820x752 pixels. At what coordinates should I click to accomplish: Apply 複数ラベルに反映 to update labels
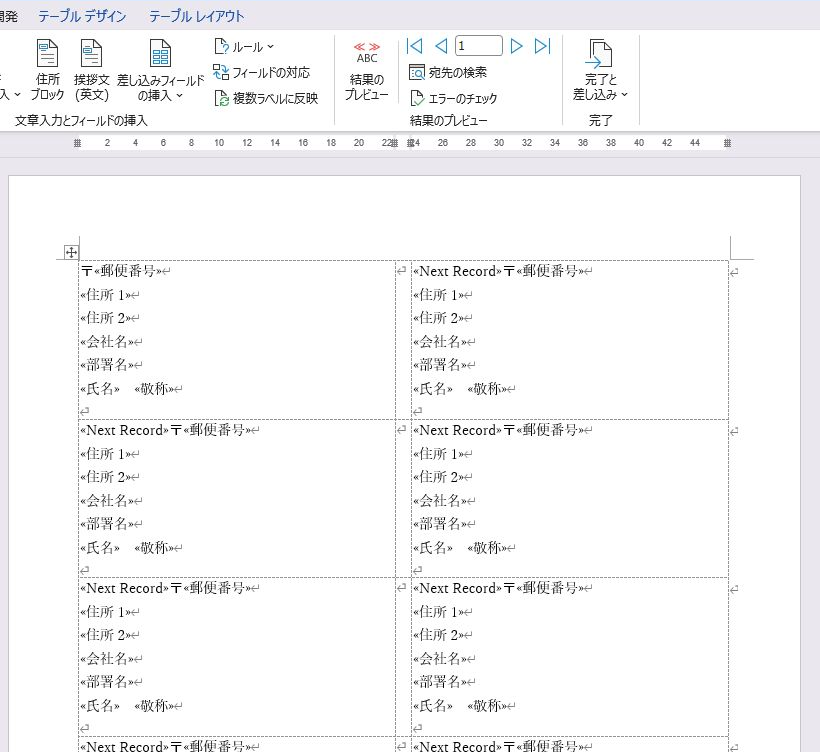pyautogui.click(x=266, y=98)
